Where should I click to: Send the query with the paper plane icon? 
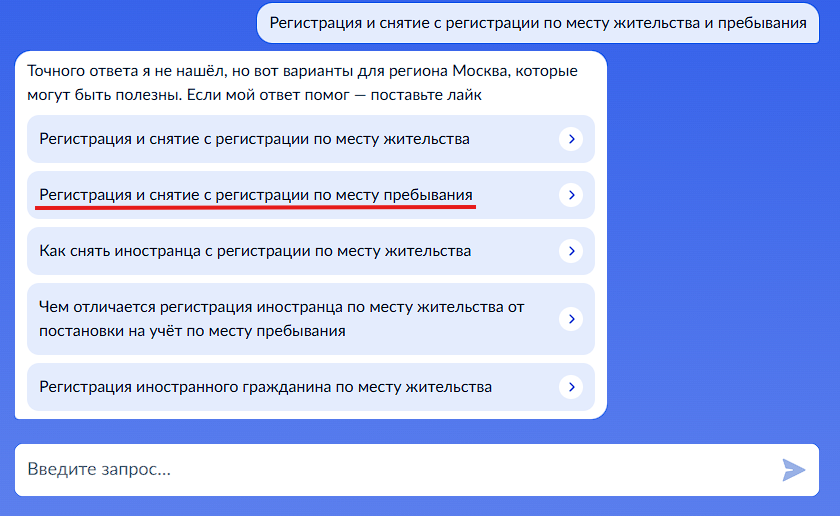tap(793, 470)
